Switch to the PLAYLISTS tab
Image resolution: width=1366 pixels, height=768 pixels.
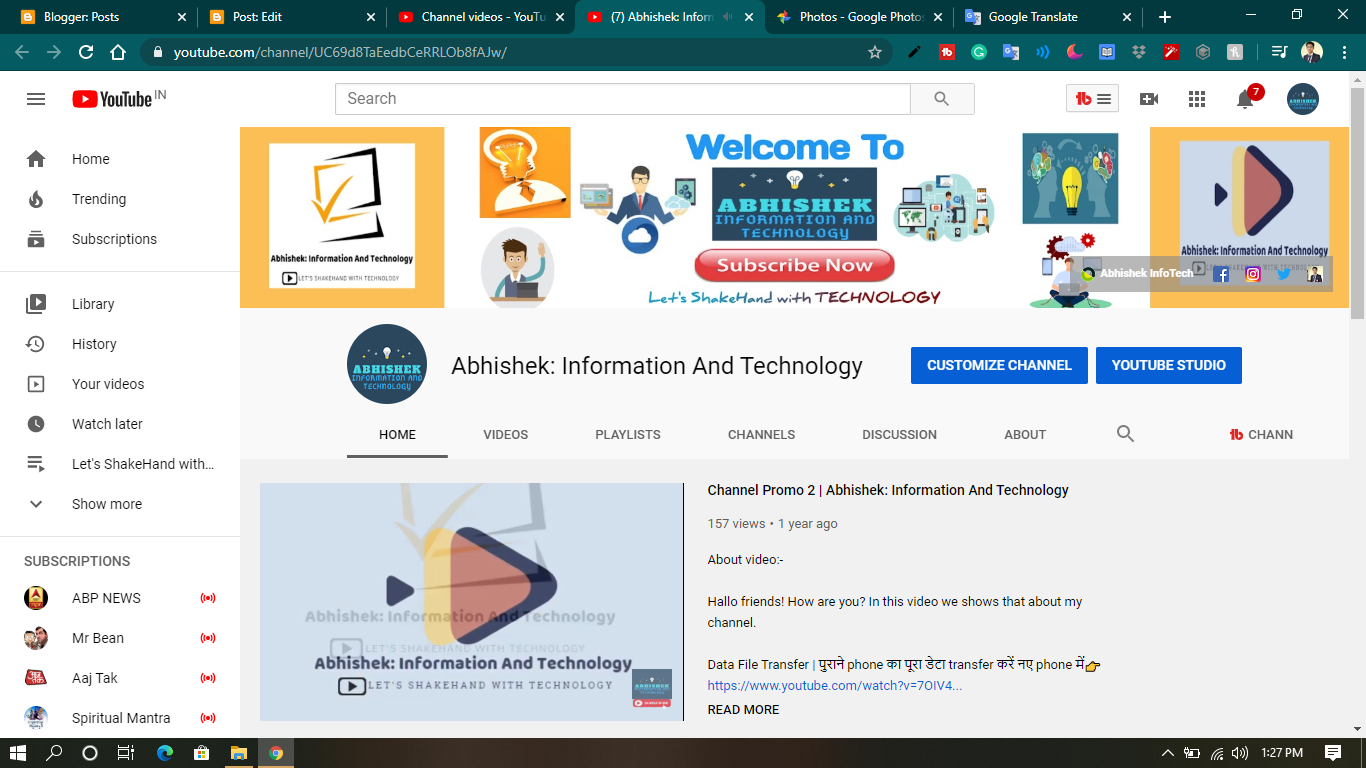click(628, 435)
